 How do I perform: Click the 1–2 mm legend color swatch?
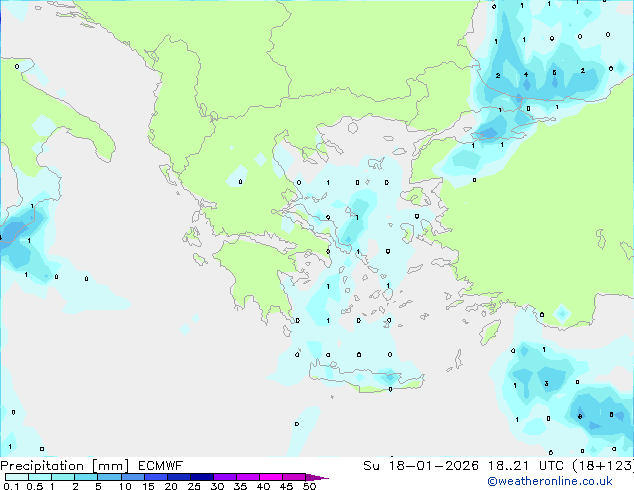pyautogui.click(x=63, y=477)
